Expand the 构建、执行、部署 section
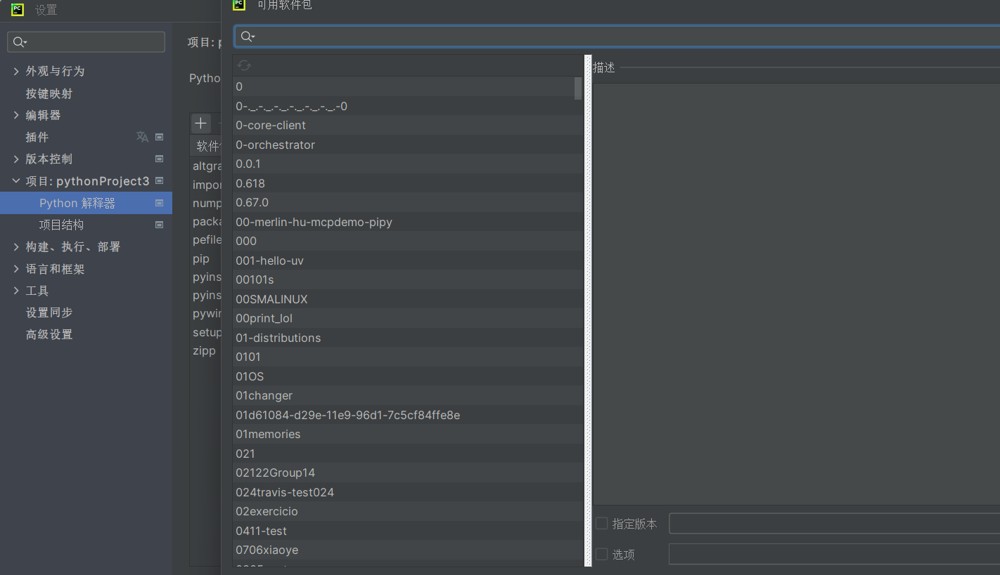The width and height of the screenshot is (1000, 575). point(16,247)
